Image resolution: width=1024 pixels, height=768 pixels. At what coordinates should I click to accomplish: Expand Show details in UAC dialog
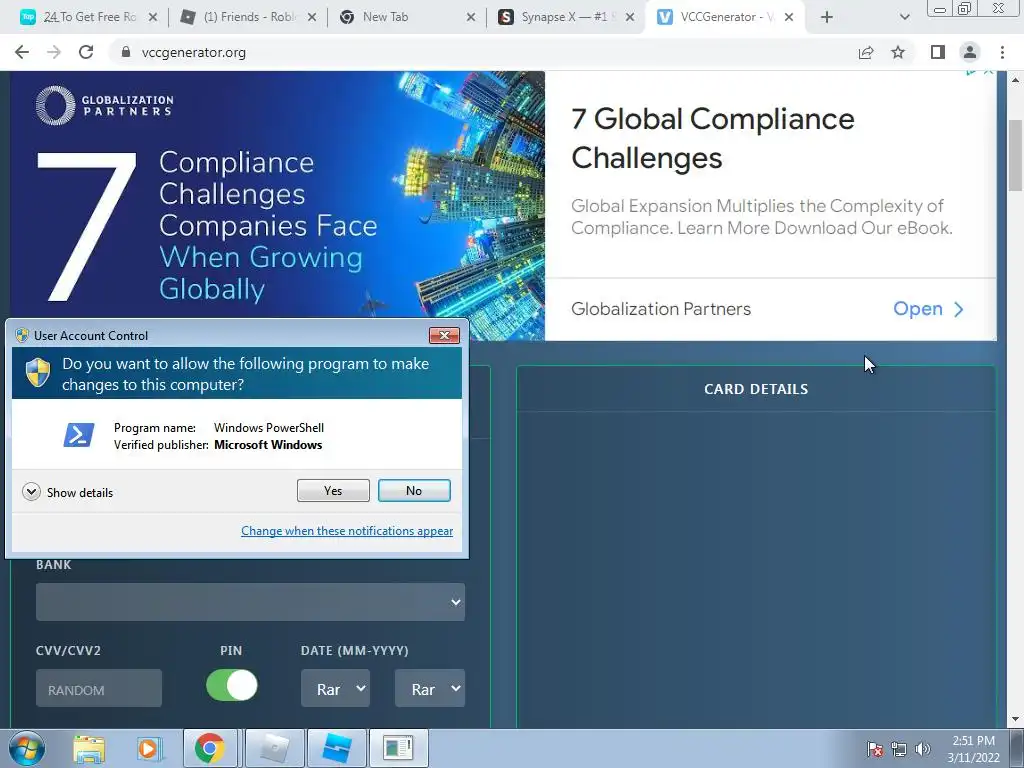point(67,492)
